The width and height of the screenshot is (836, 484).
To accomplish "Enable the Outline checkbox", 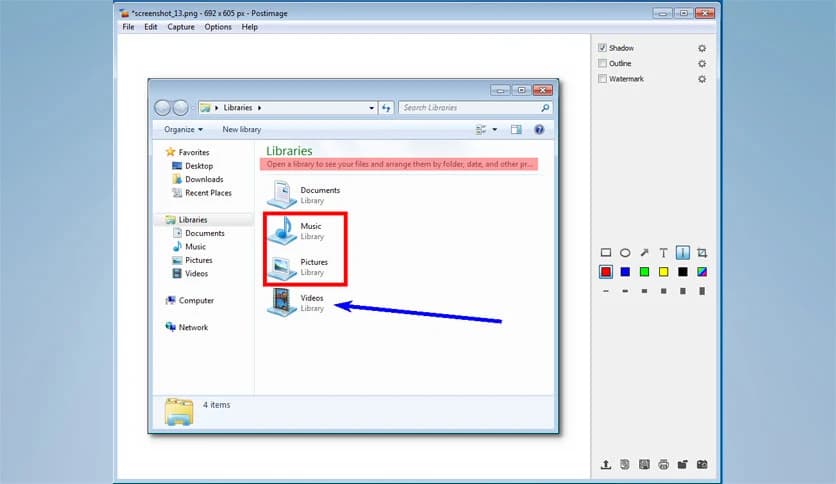I will [602, 63].
